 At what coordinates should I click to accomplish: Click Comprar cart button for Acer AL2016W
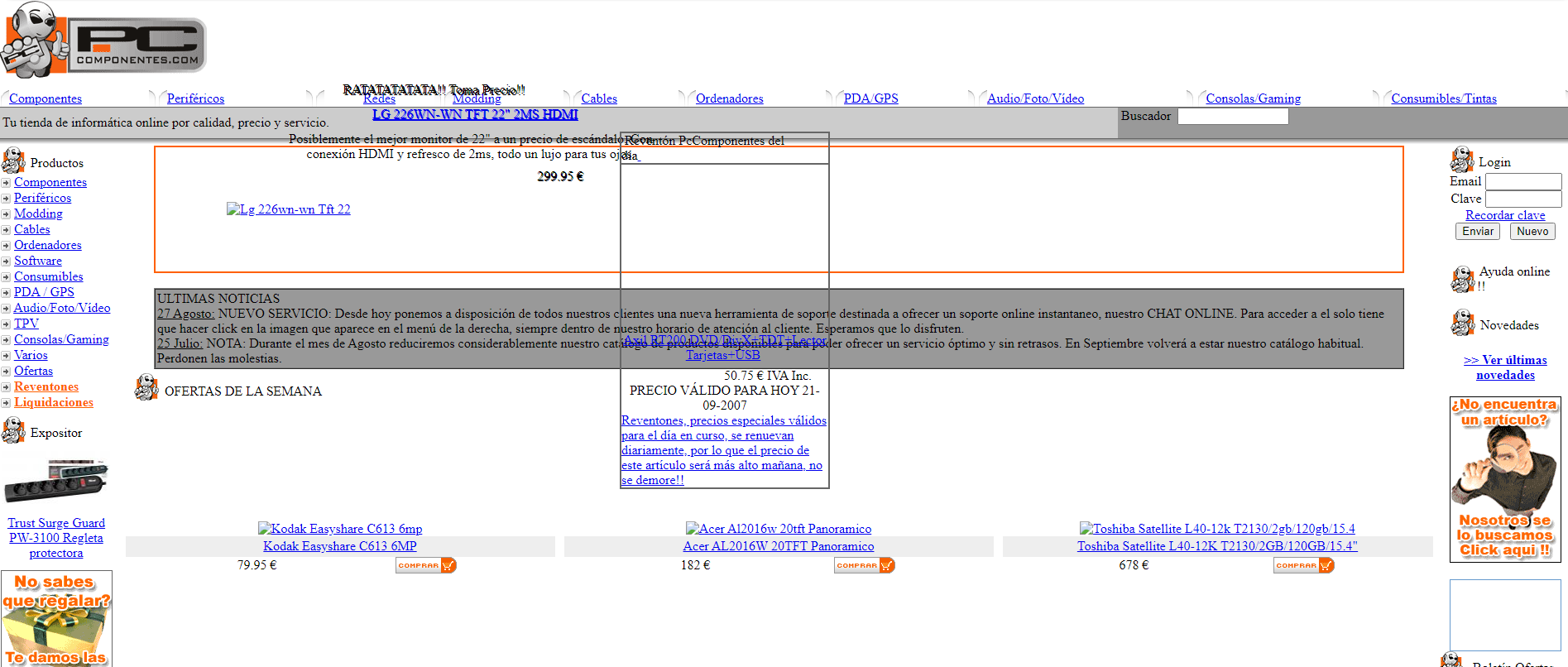(x=864, y=565)
